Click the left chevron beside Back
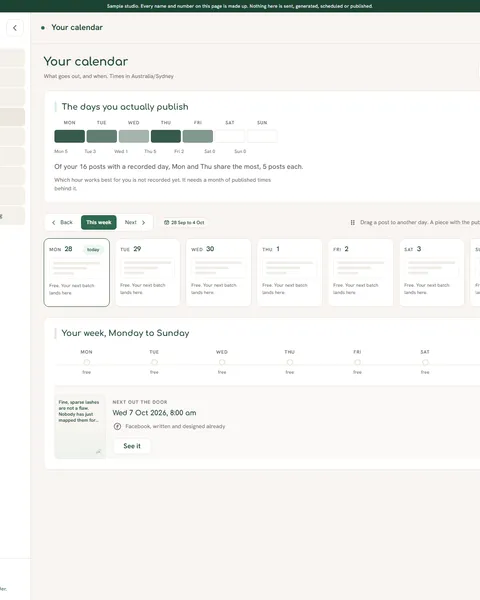This screenshot has width=480, height=600. coord(54,222)
